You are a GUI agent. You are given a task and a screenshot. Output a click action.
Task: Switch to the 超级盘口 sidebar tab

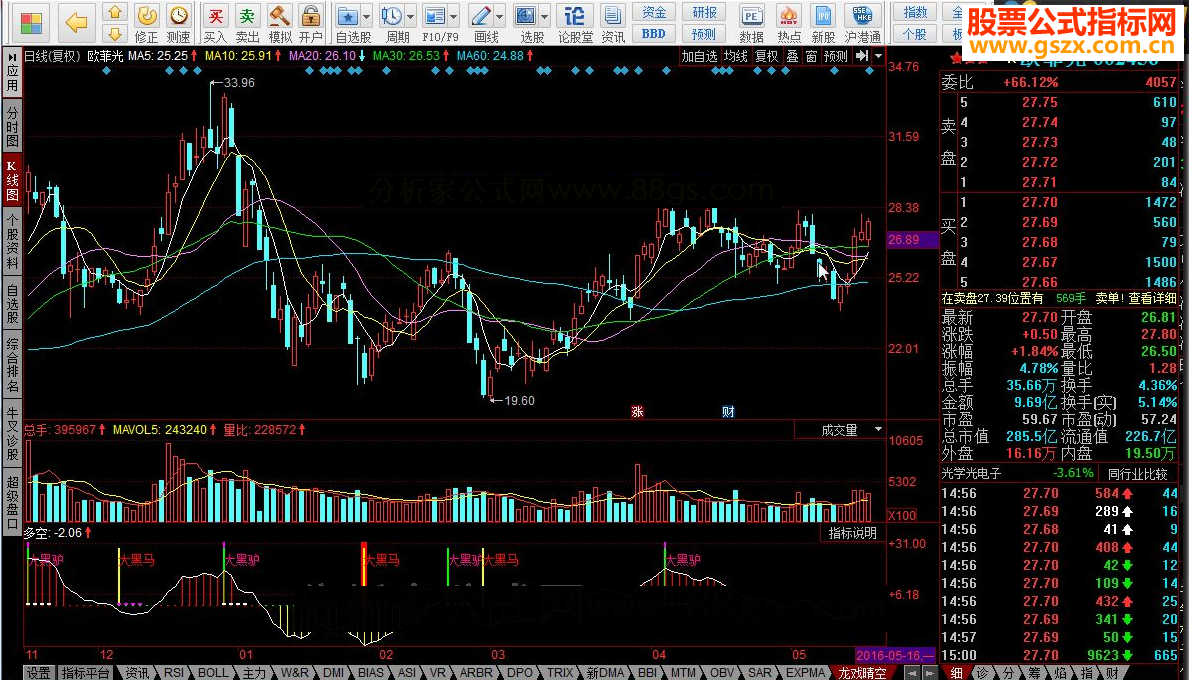pyautogui.click(x=12, y=503)
